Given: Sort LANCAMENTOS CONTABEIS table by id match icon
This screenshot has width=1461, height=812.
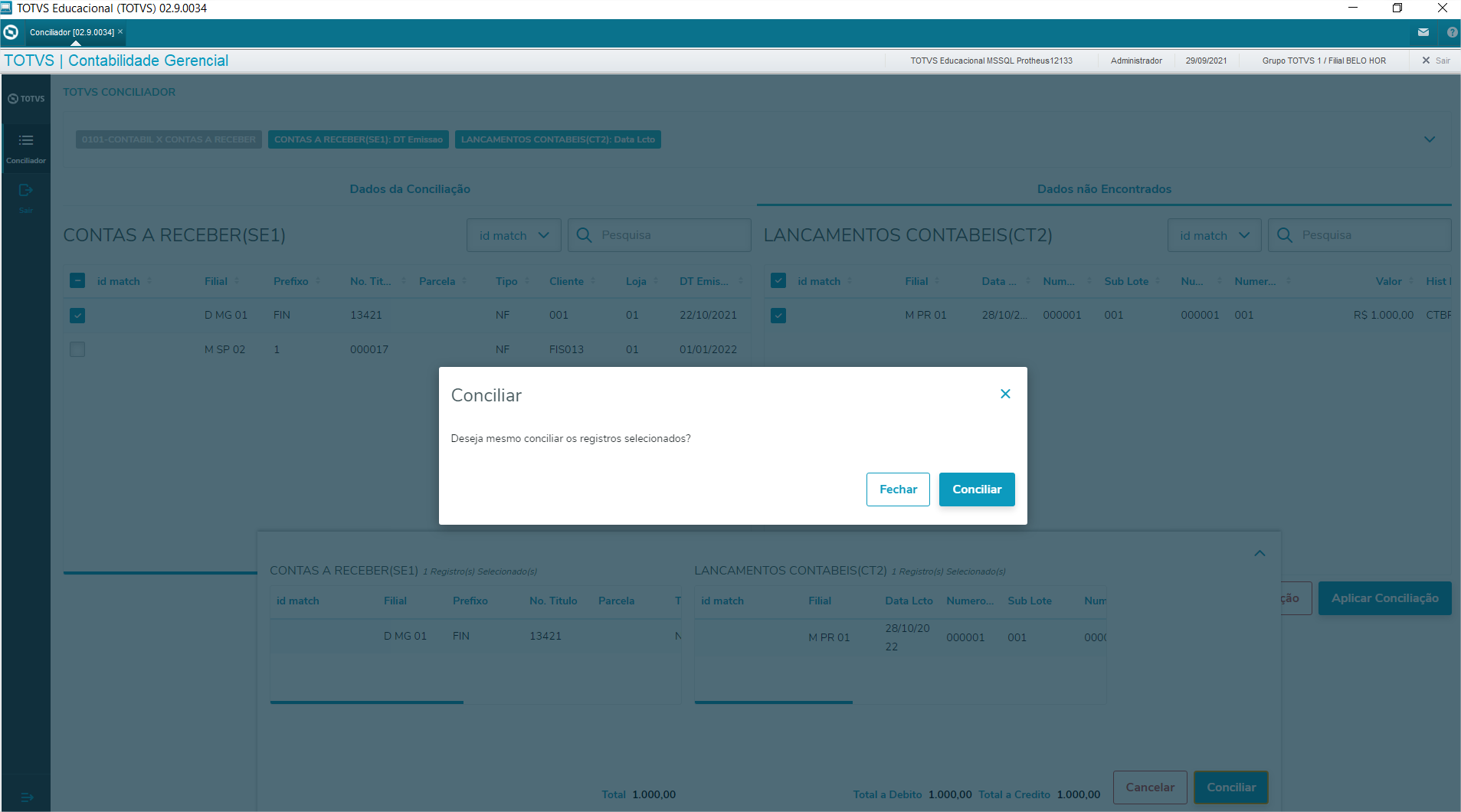Looking at the screenshot, I should (x=850, y=281).
